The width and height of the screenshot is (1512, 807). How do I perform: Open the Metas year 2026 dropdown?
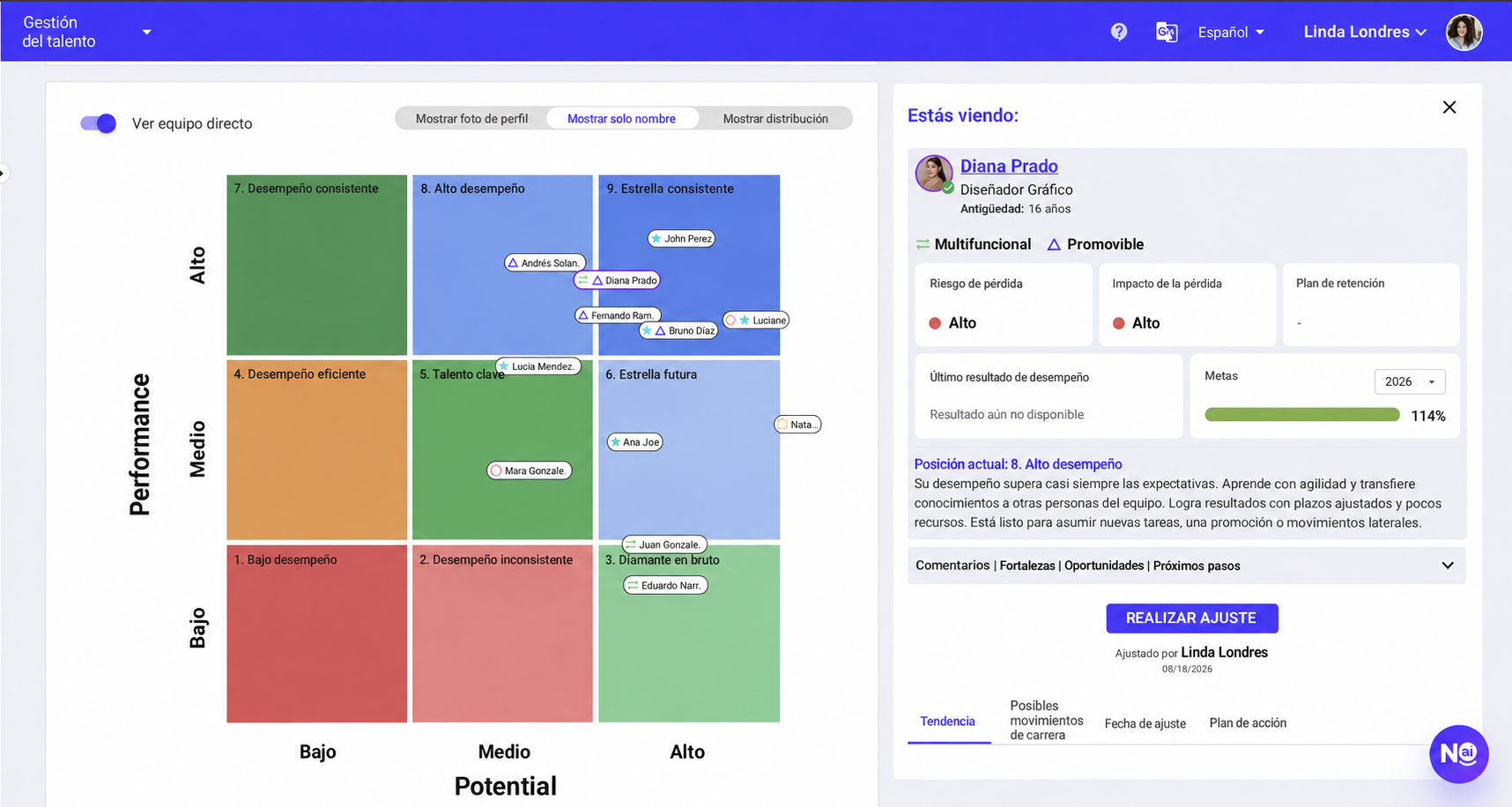tap(1410, 381)
